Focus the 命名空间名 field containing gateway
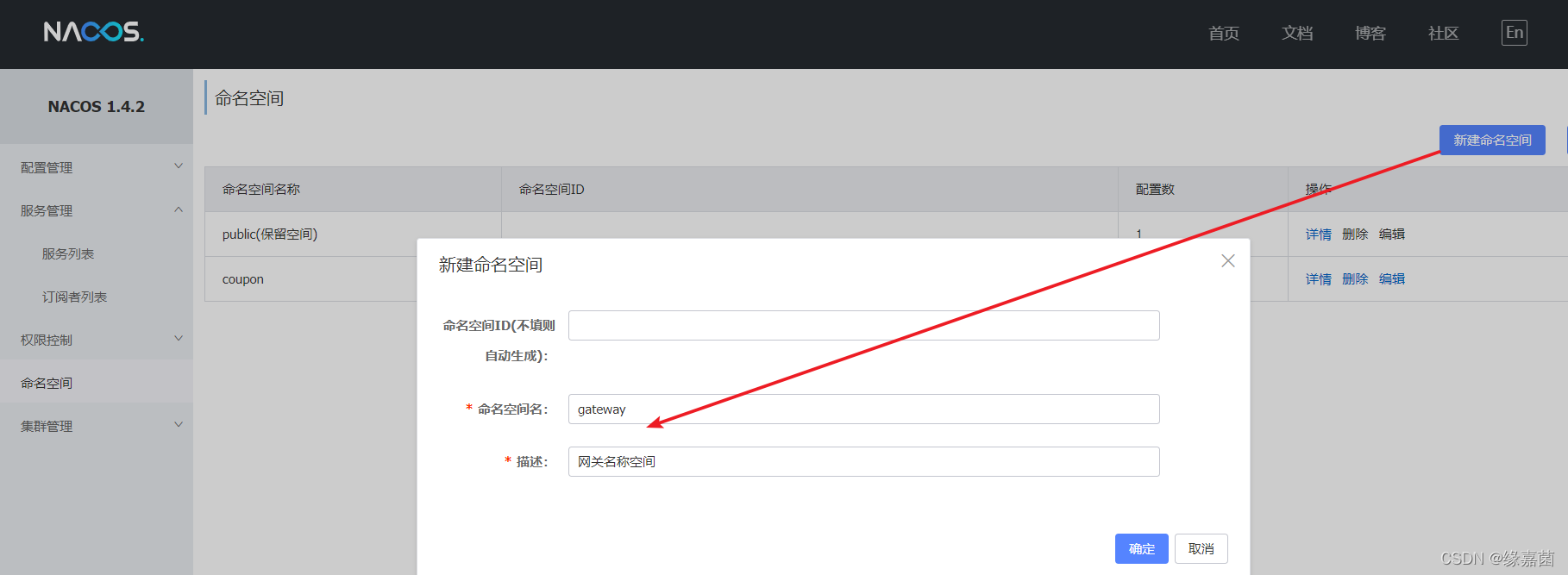The height and width of the screenshot is (575, 1568). coord(864,409)
